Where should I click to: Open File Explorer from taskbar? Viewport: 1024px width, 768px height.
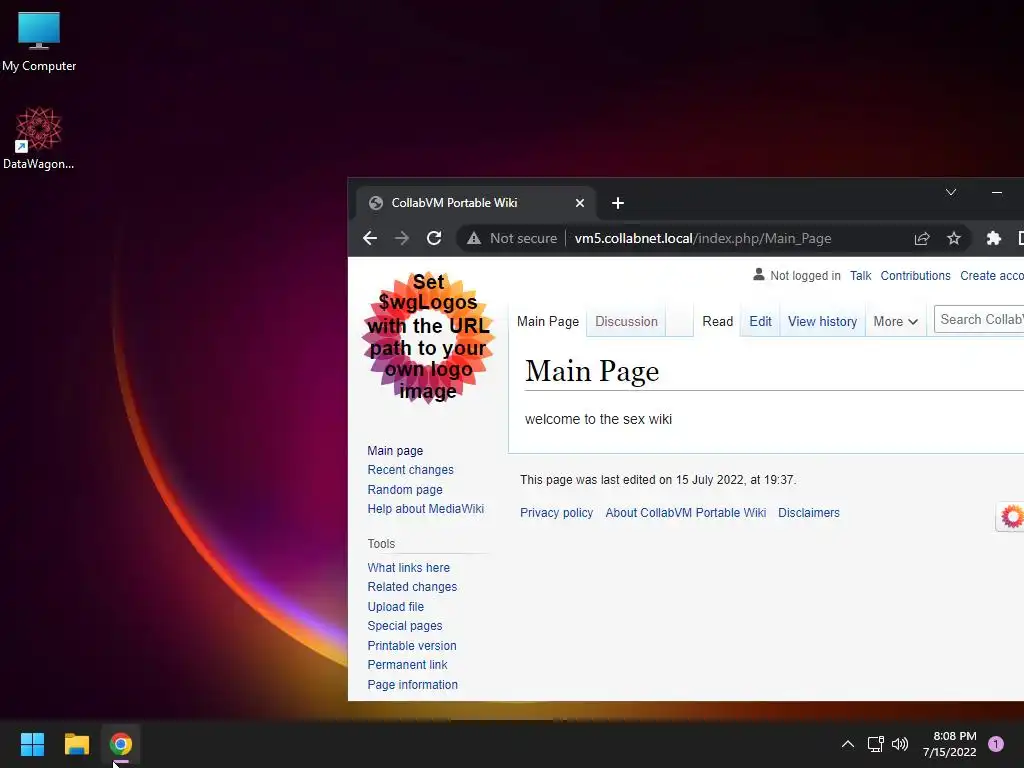(x=76, y=744)
